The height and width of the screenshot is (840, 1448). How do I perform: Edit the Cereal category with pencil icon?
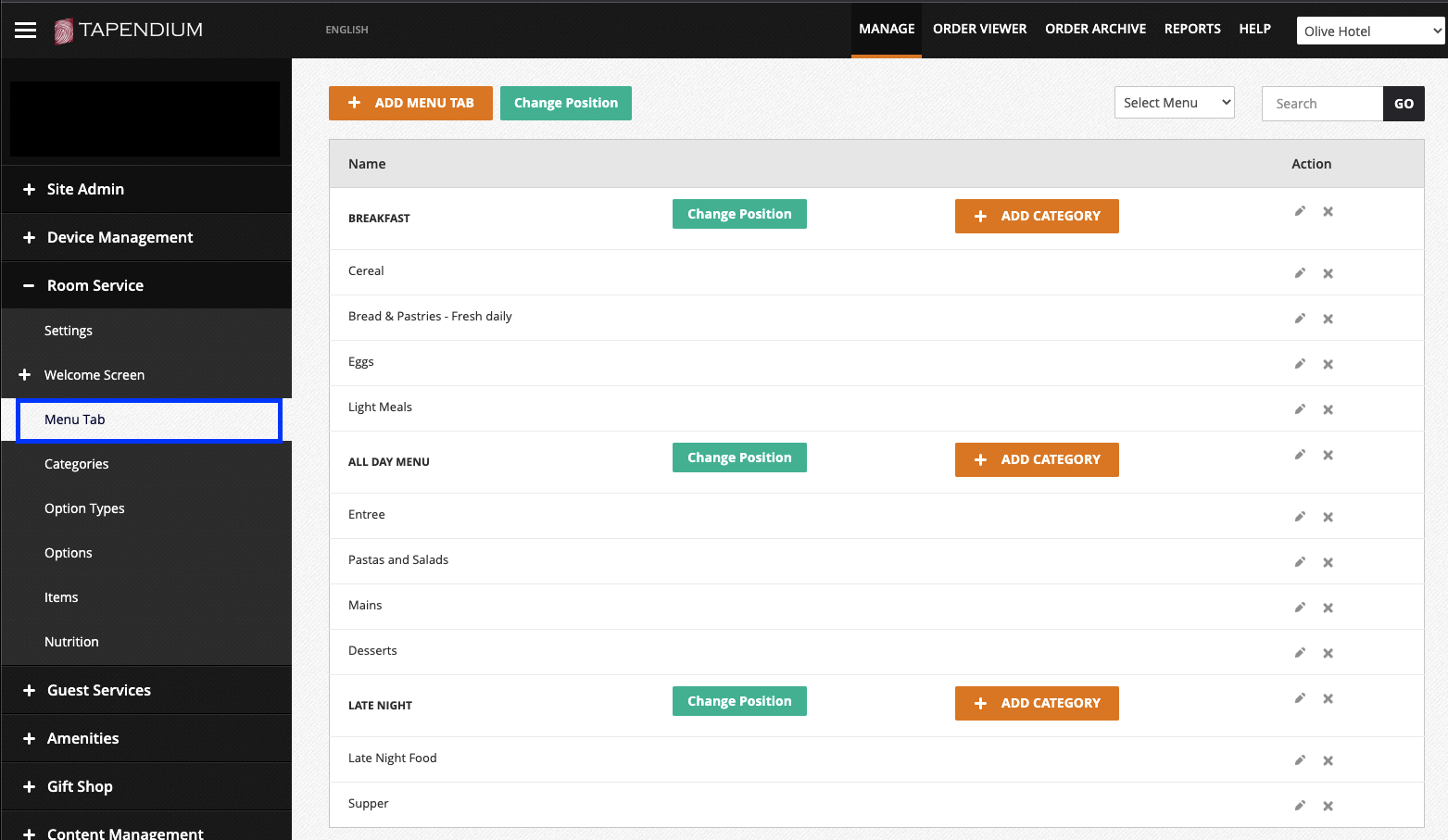[x=1300, y=272]
